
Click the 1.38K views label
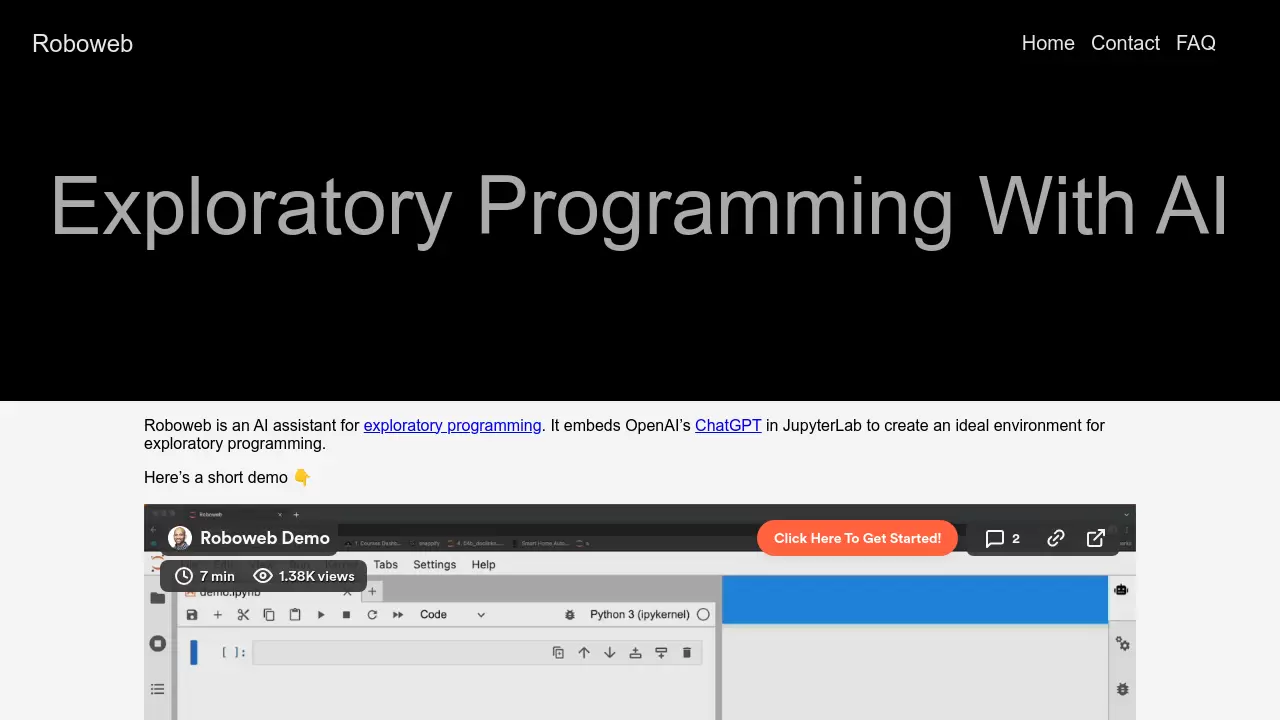(x=304, y=576)
